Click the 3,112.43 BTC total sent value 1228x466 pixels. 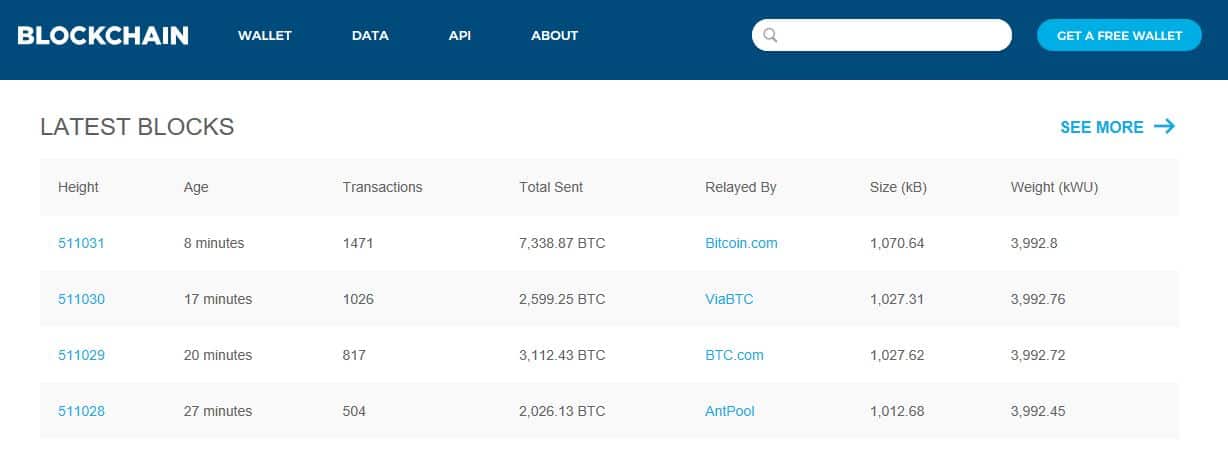[562, 355]
